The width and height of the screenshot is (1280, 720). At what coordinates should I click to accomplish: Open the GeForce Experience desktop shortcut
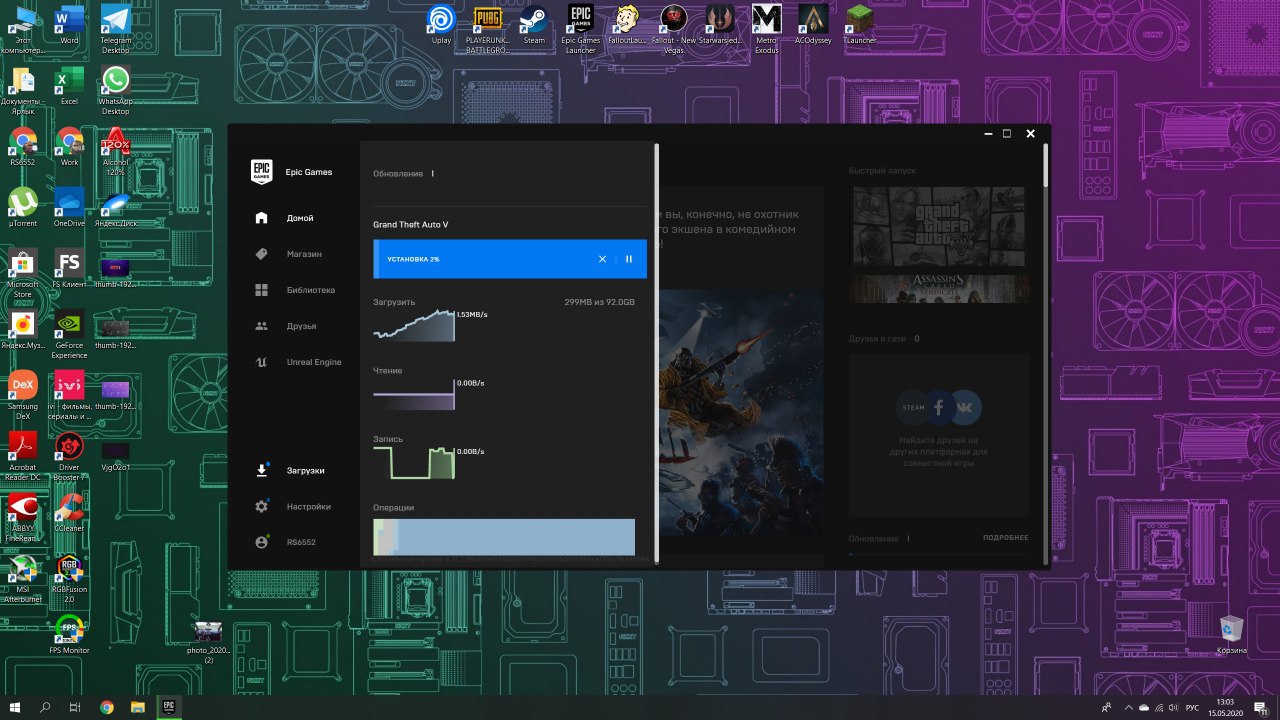tap(69, 334)
